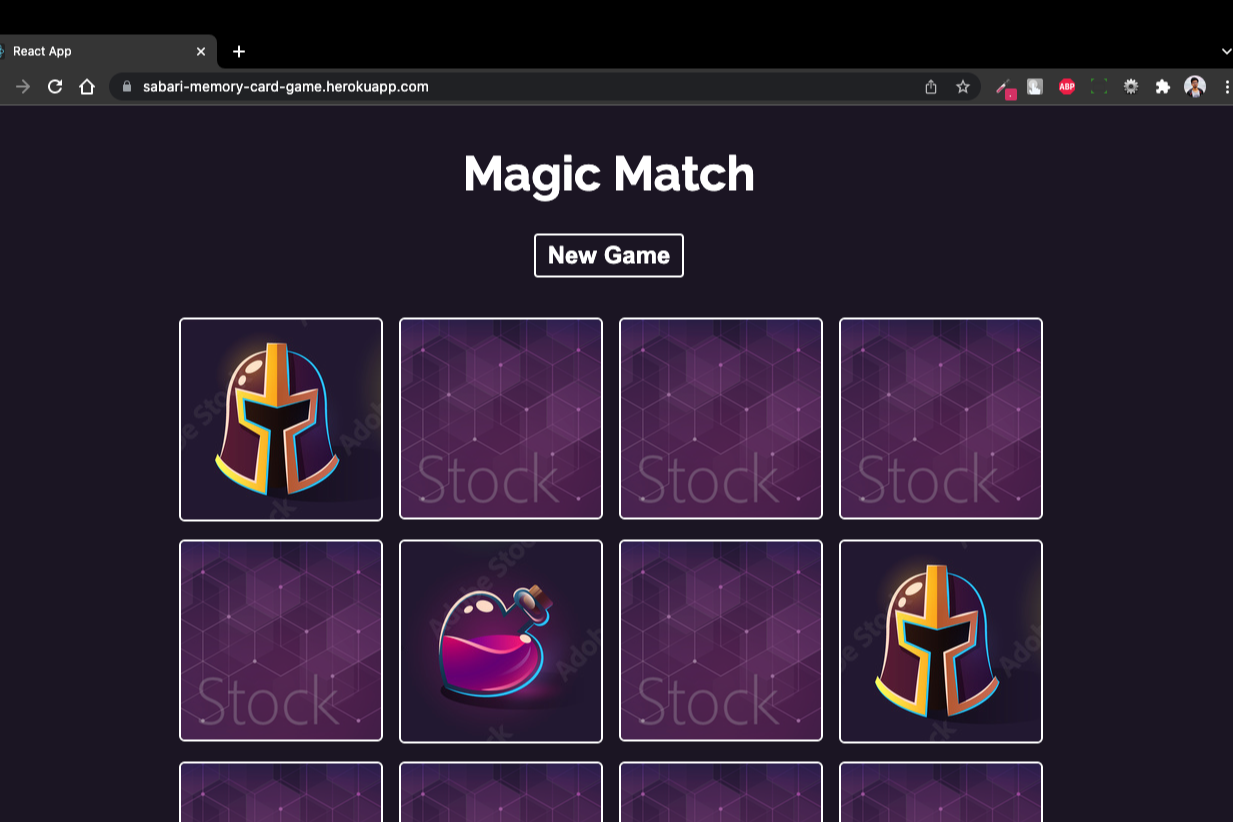Open a new tab with the plus button
The width and height of the screenshot is (1233, 822).
coord(238,51)
